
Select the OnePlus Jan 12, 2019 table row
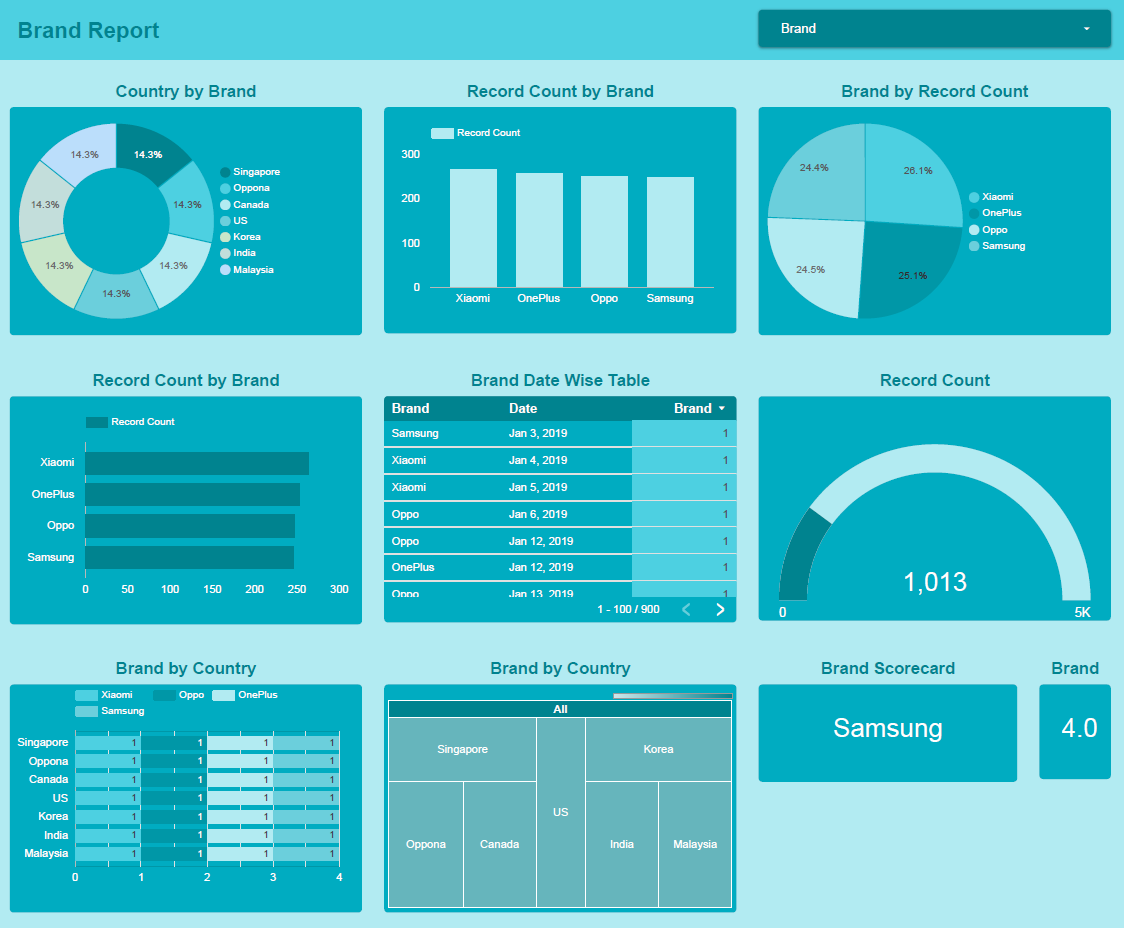pos(560,568)
